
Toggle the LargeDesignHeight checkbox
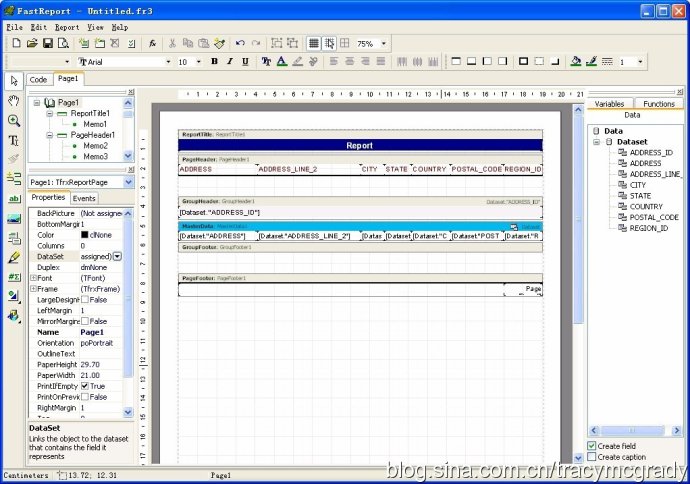85,300
